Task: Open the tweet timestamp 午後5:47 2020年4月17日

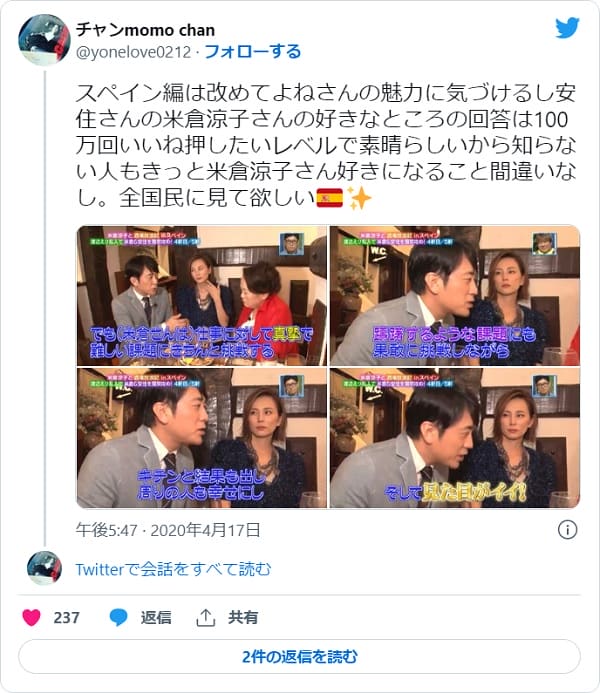Action: (168, 530)
